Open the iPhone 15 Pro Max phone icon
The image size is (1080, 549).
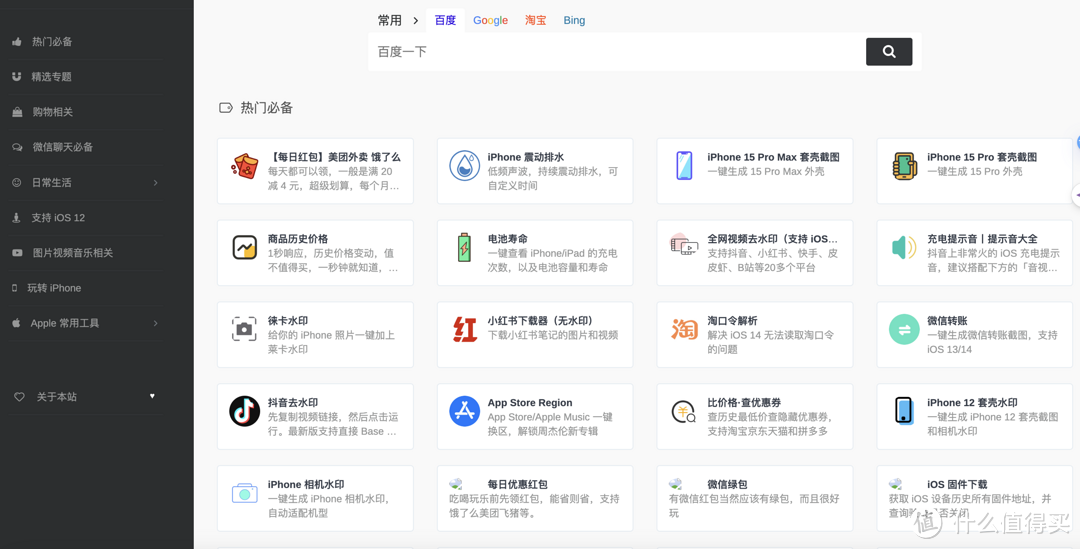684,166
